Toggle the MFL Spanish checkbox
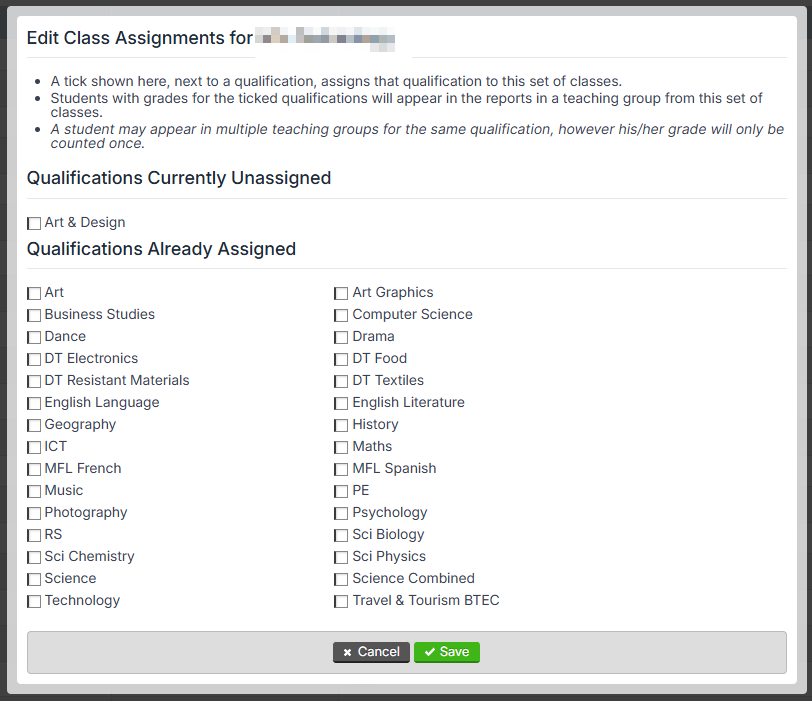The image size is (812, 701). pyautogui.click(x=341, y=470)
